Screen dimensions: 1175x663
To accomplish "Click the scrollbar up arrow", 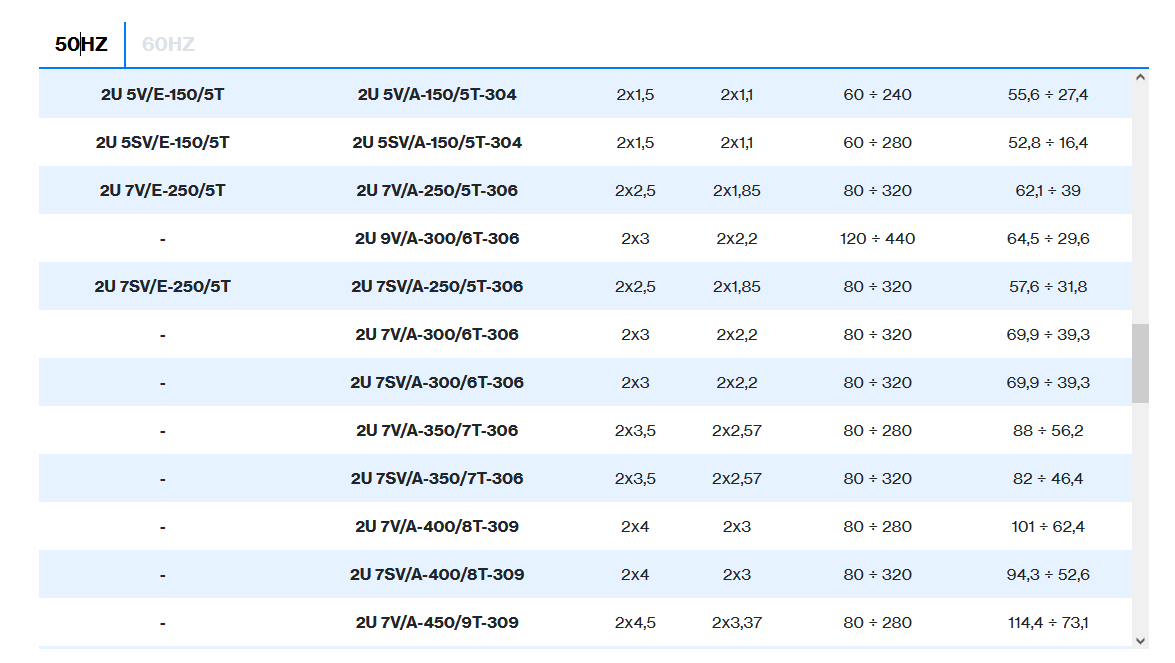I will point(1140,77).
